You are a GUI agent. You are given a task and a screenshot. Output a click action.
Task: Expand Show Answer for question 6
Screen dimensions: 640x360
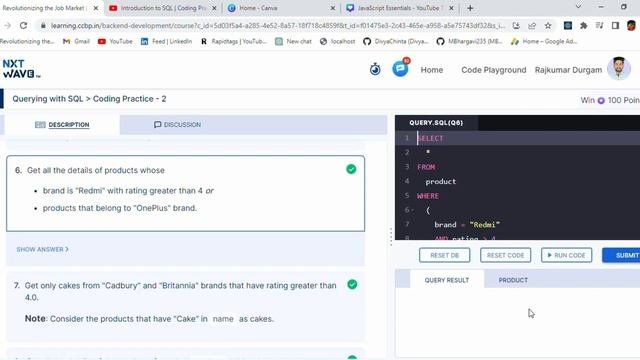point(42,249)
